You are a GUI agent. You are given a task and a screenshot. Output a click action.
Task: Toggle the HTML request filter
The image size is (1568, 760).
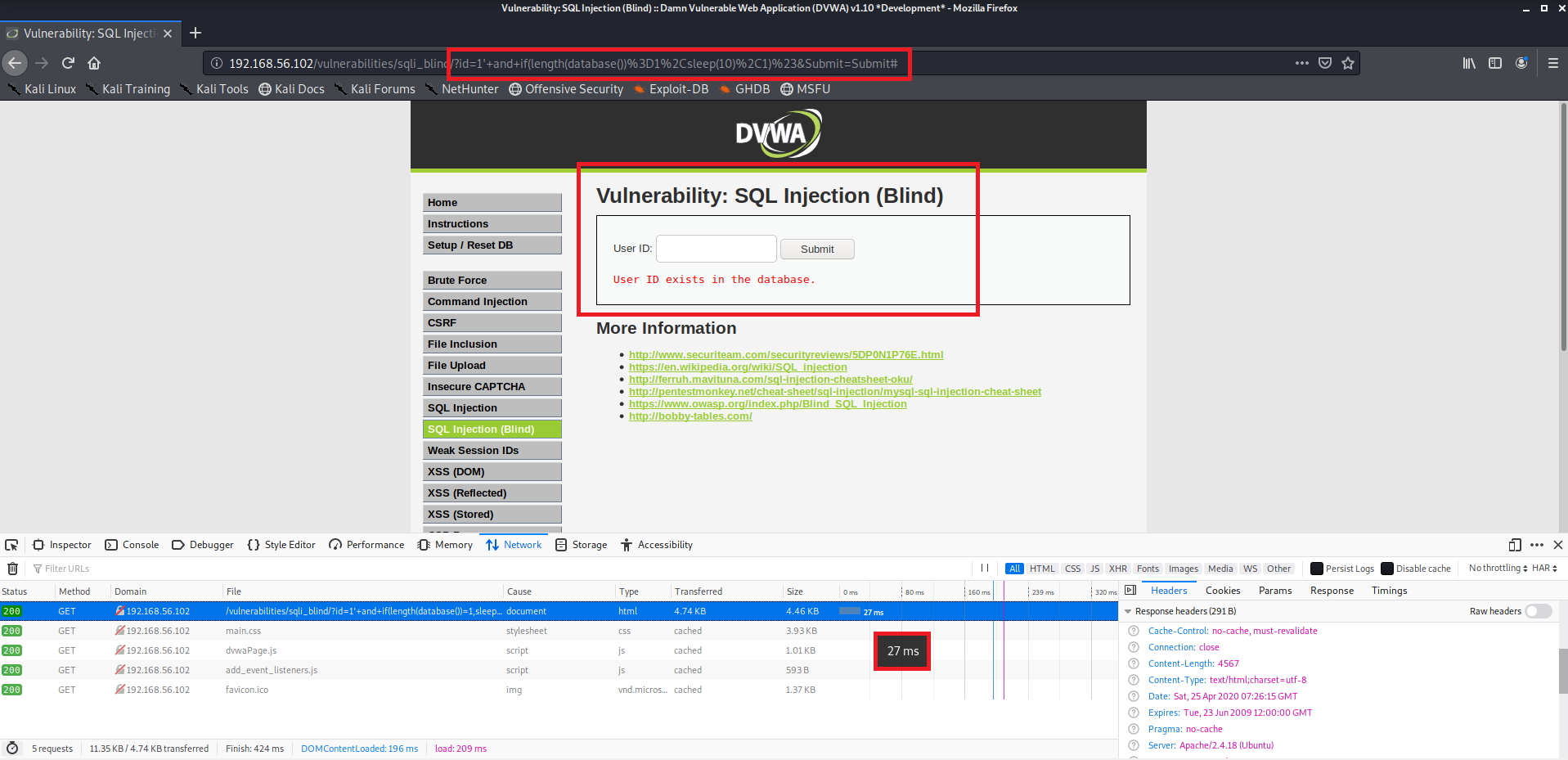click(1042, 569)
